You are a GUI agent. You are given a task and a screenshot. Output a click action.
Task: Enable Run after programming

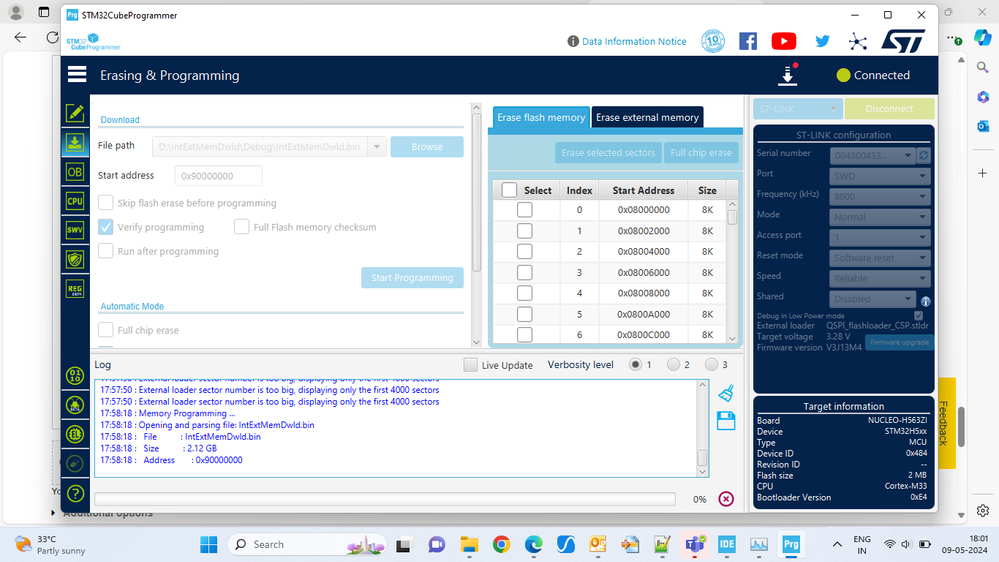(106, 251)
